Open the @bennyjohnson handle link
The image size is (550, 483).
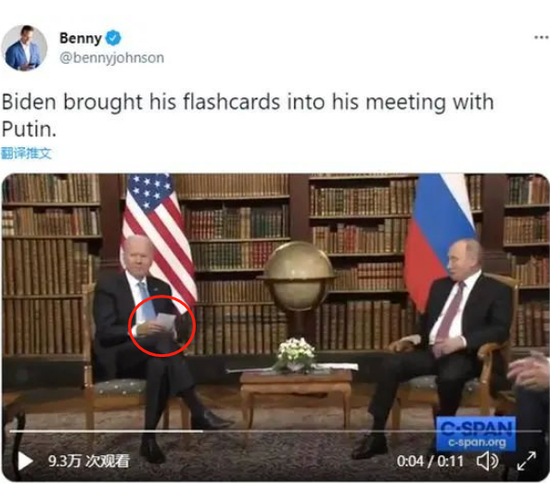pos(112,58)
